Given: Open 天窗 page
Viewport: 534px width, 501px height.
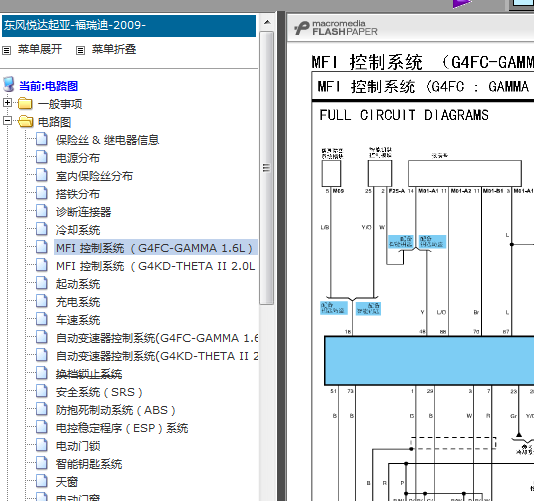Looking at the screenshot, I should coord(67,482).
